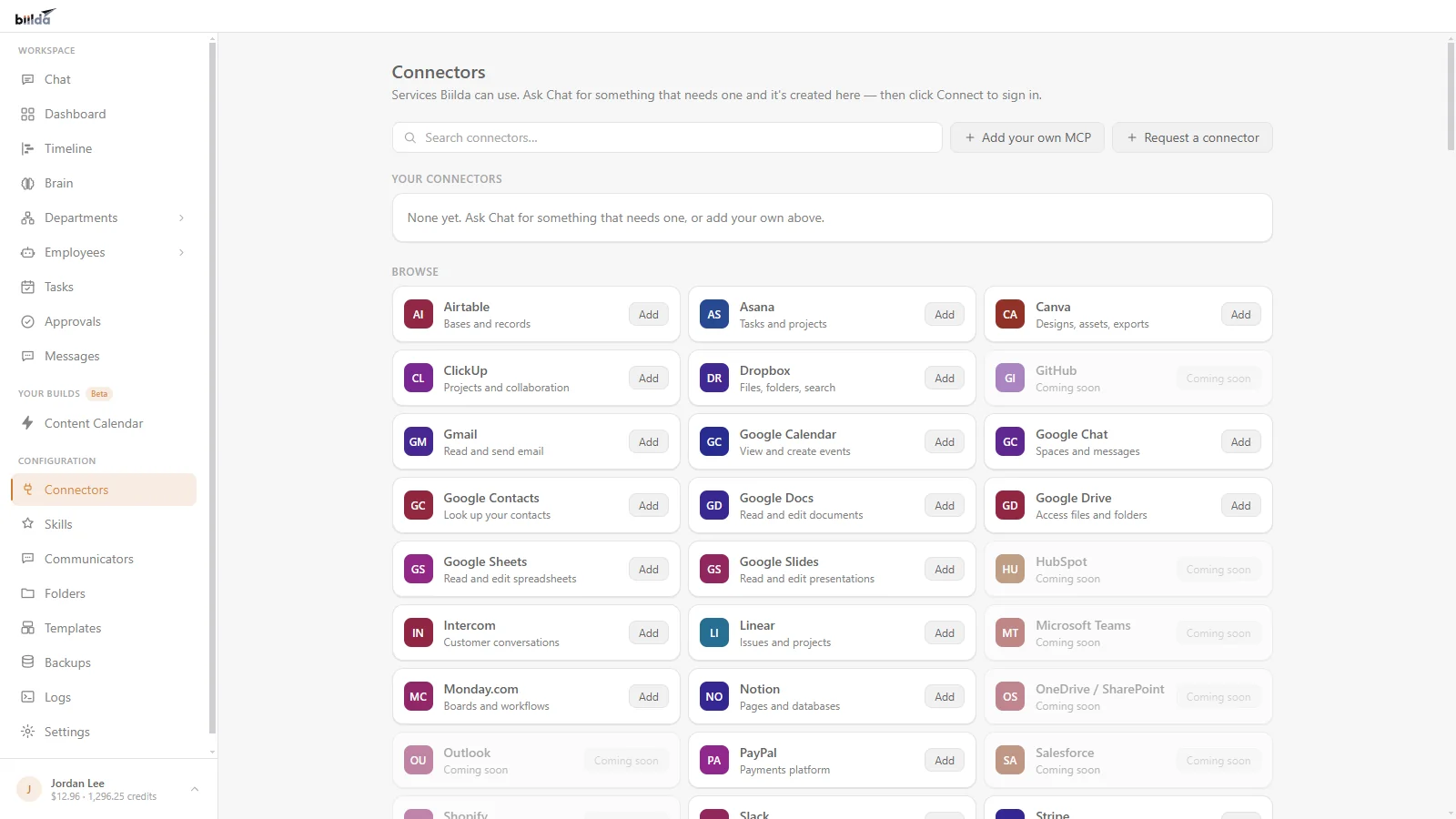This screenshot has width=1456, height=819.
Task: Open Content Calendar lightning icon
Action: pyautogui.click(x=27, y=423)
